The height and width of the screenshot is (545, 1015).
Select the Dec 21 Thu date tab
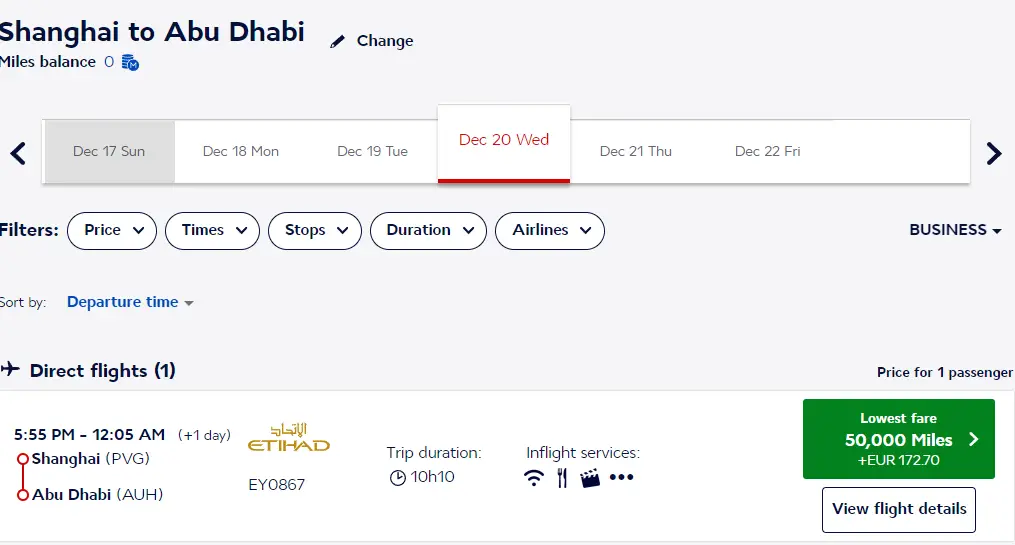pos(636,152)
